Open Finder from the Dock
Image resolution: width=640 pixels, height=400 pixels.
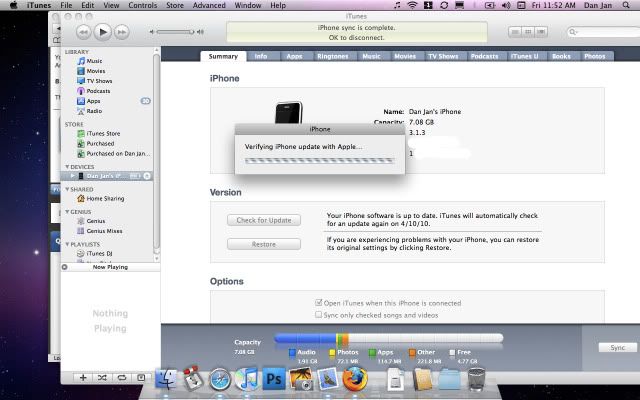coord(166,379)
